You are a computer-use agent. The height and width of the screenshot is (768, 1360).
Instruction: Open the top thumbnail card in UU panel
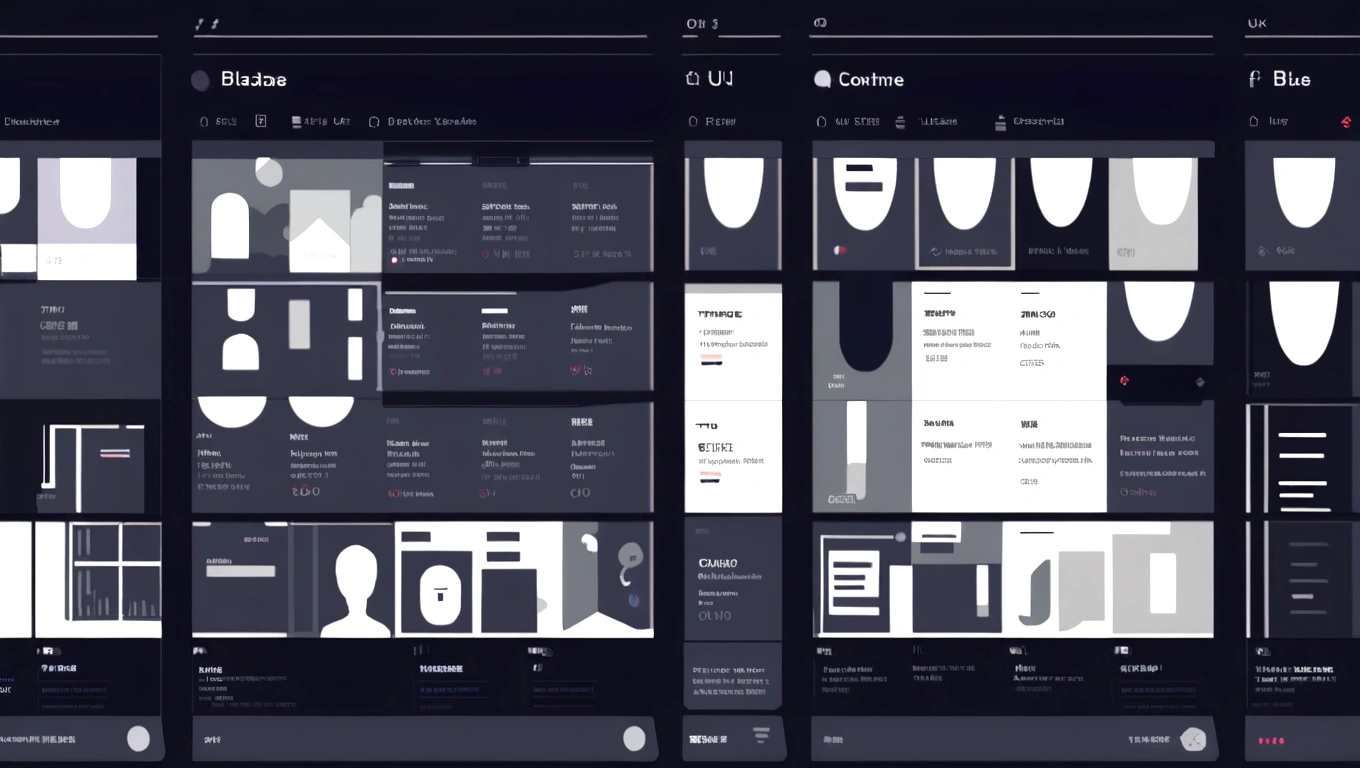coord(733,214)
